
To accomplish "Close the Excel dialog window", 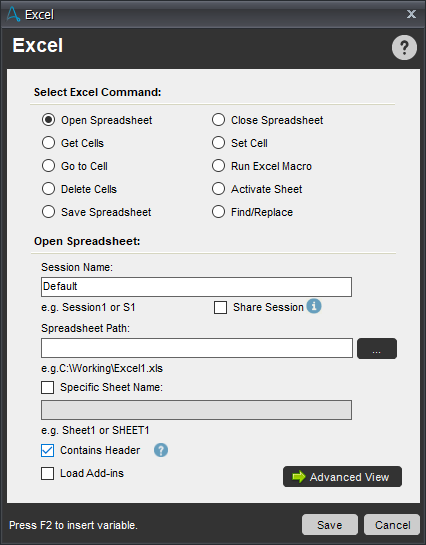I will click(411, 14).
